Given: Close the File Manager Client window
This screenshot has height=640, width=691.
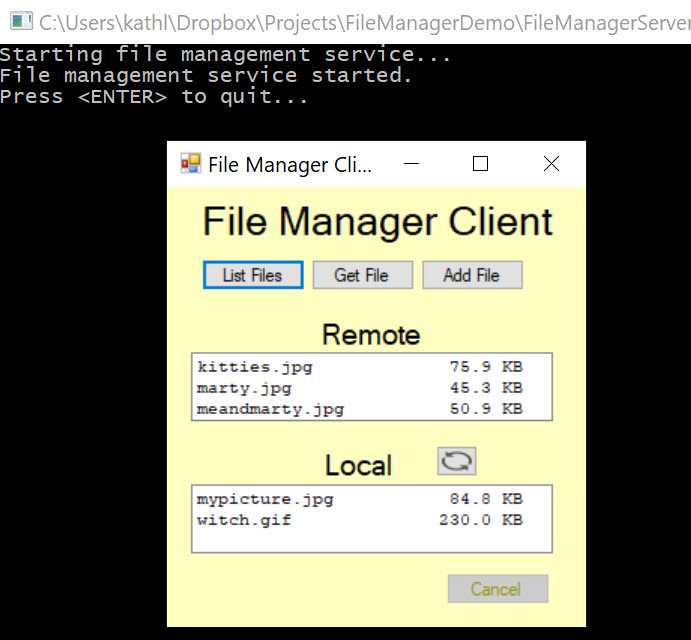Looking at the screenshot, I should (x=551, y=164).
